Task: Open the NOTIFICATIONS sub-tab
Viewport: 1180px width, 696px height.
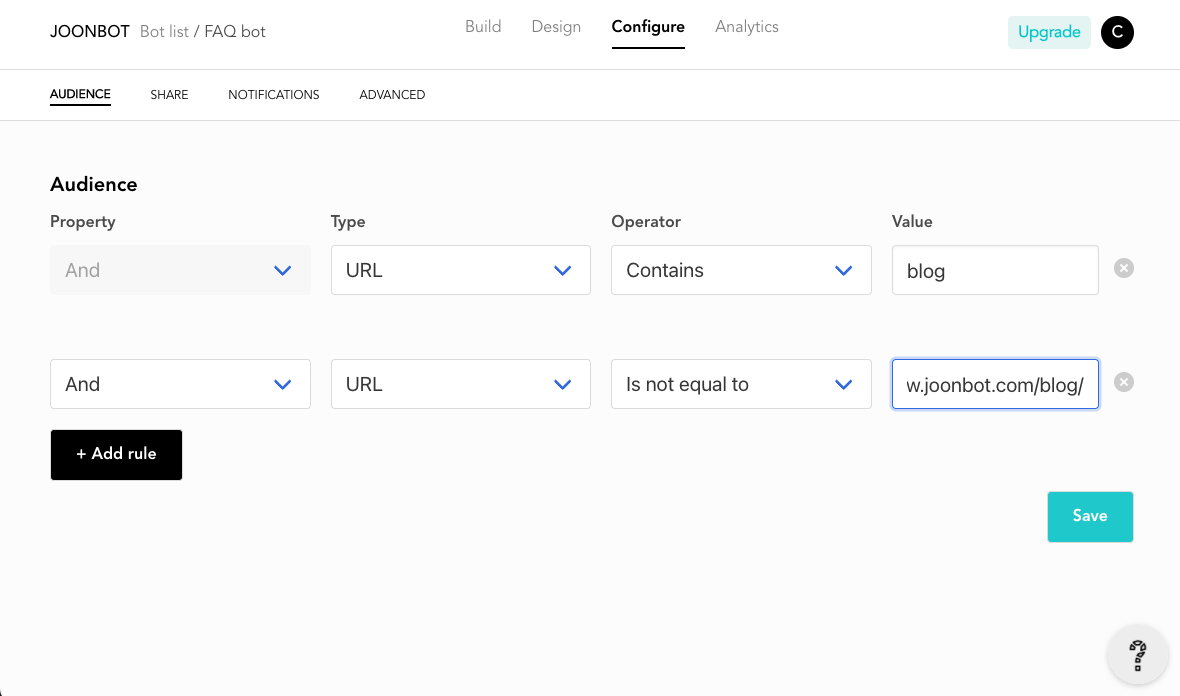Action: point(274,95)
